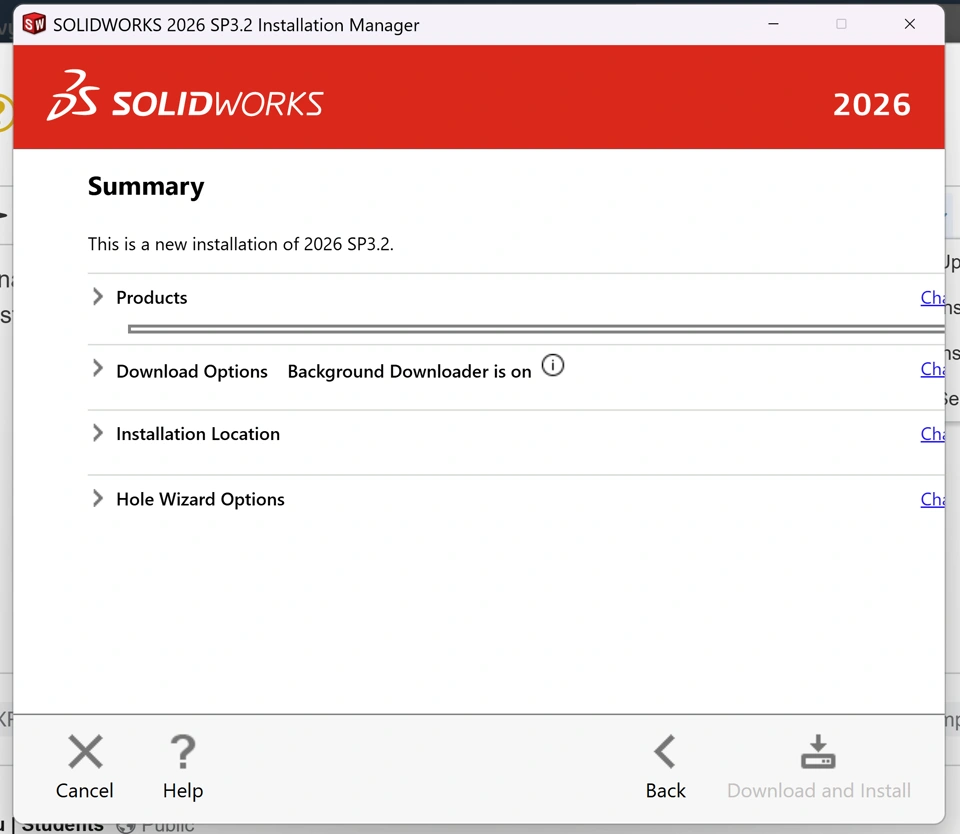The width and height of the screenshot is (960, 834).
Task: Click the Change link for Download Options
Action: pyautogui.click(x=932, y=369)
